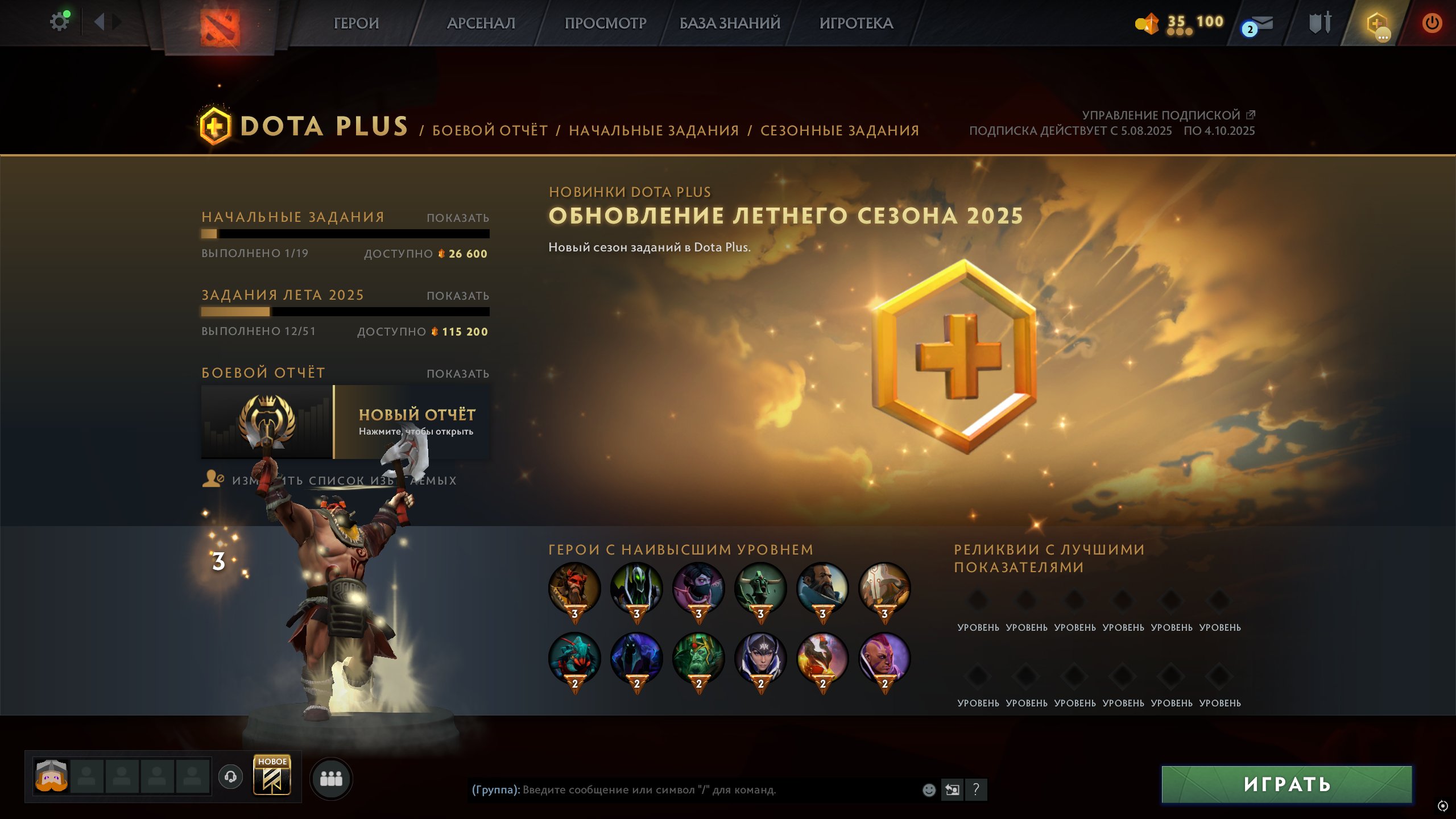Viewport: 1456px width, 819px height.
Task: Toggle voice chat headset icon in party bar
Action: (x=230, y=777)
